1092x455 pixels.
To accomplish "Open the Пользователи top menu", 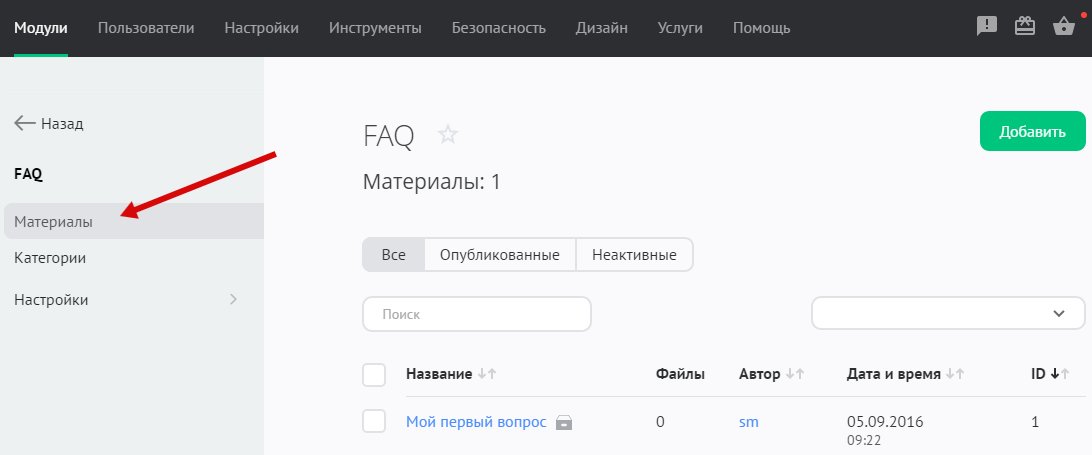I will [146, 28].
